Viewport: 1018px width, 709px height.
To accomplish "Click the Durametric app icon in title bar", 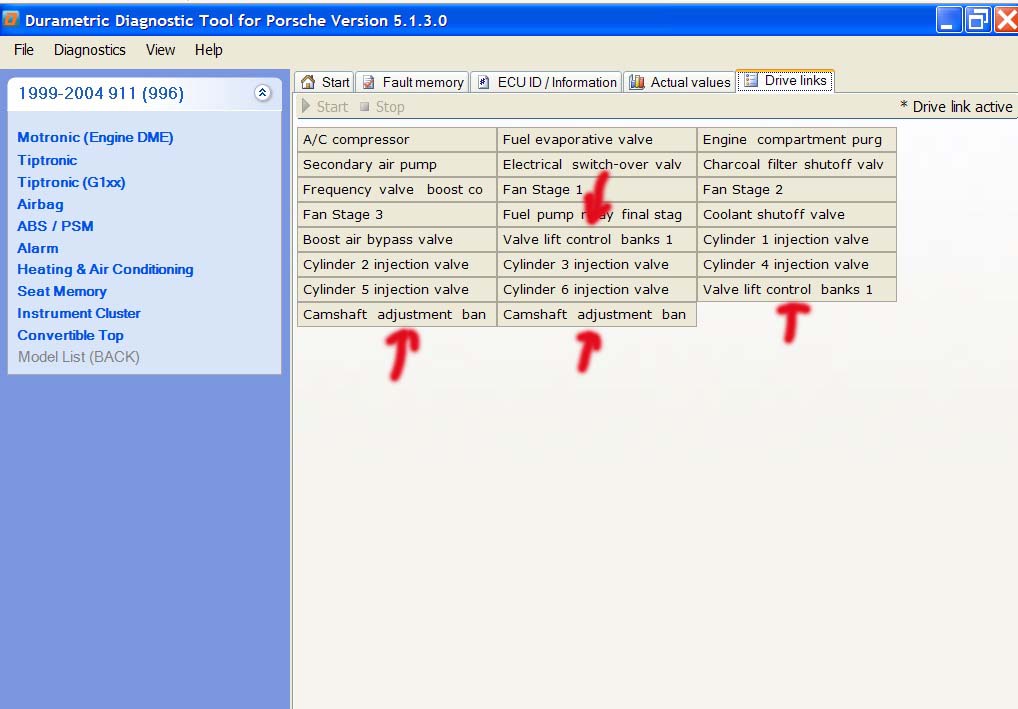I will click(x=10, y=19).
